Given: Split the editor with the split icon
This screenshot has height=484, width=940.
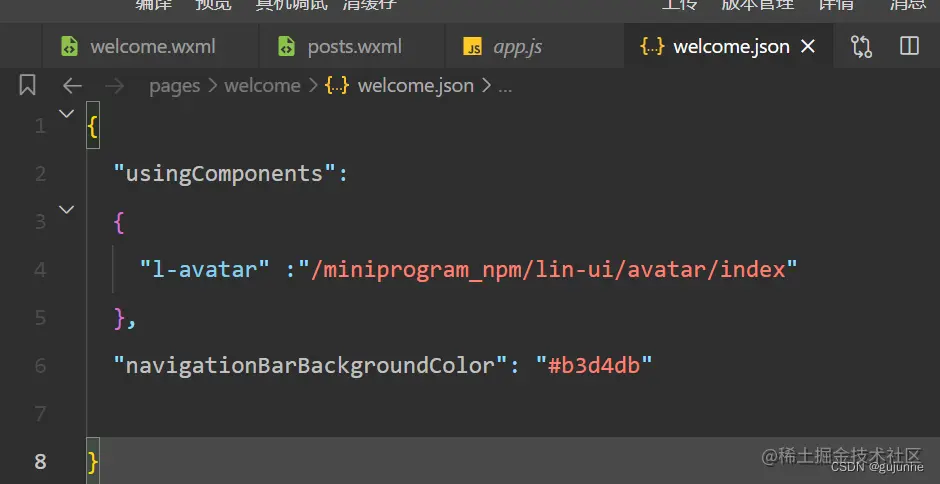Looking at the screenshot, I should (909, 46).
